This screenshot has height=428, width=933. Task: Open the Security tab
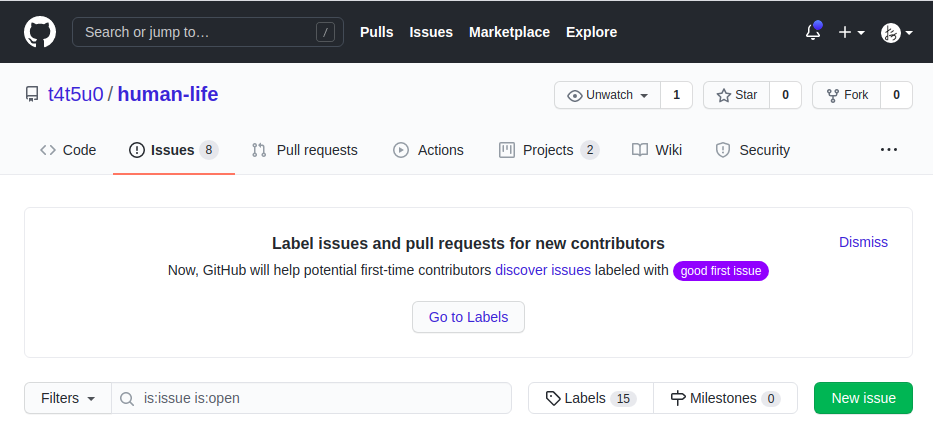(752, 150)
